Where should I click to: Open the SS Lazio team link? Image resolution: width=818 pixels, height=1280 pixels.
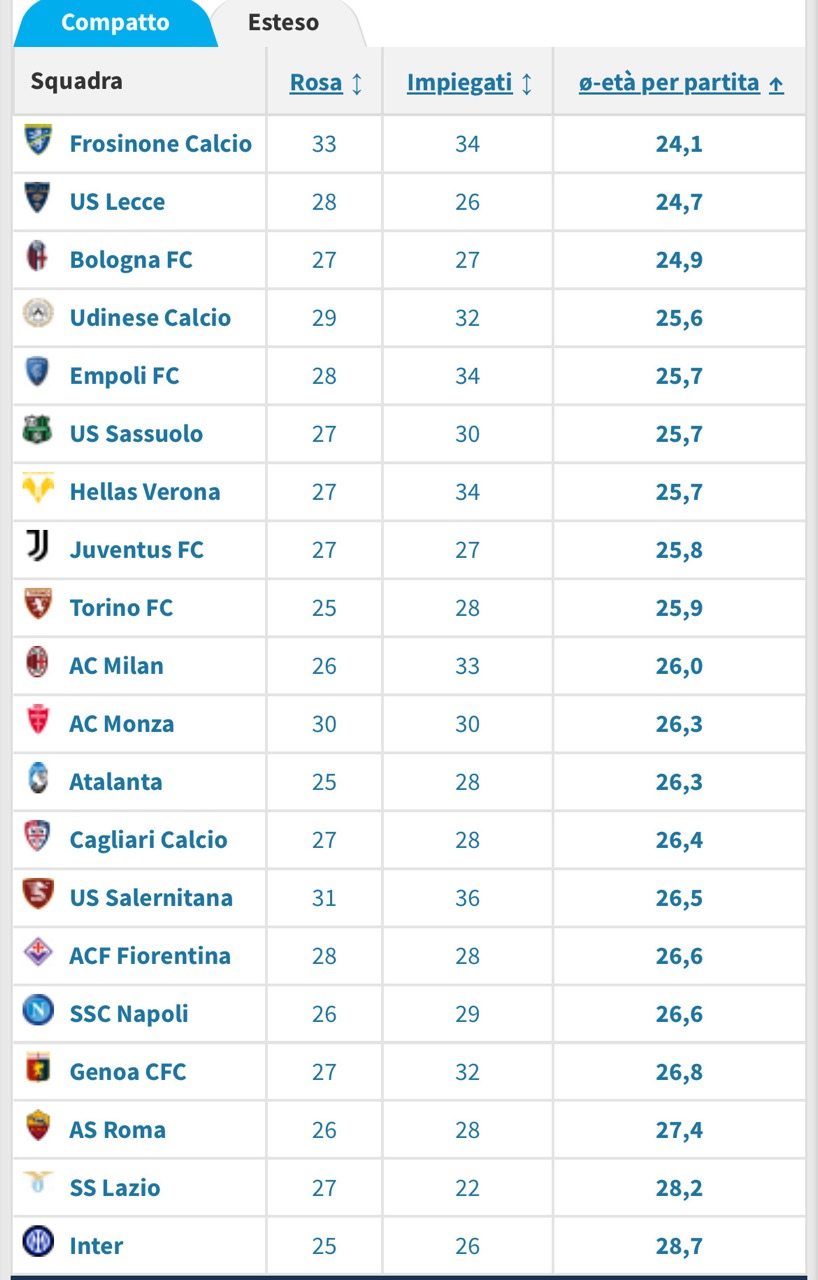[115, 1188]
